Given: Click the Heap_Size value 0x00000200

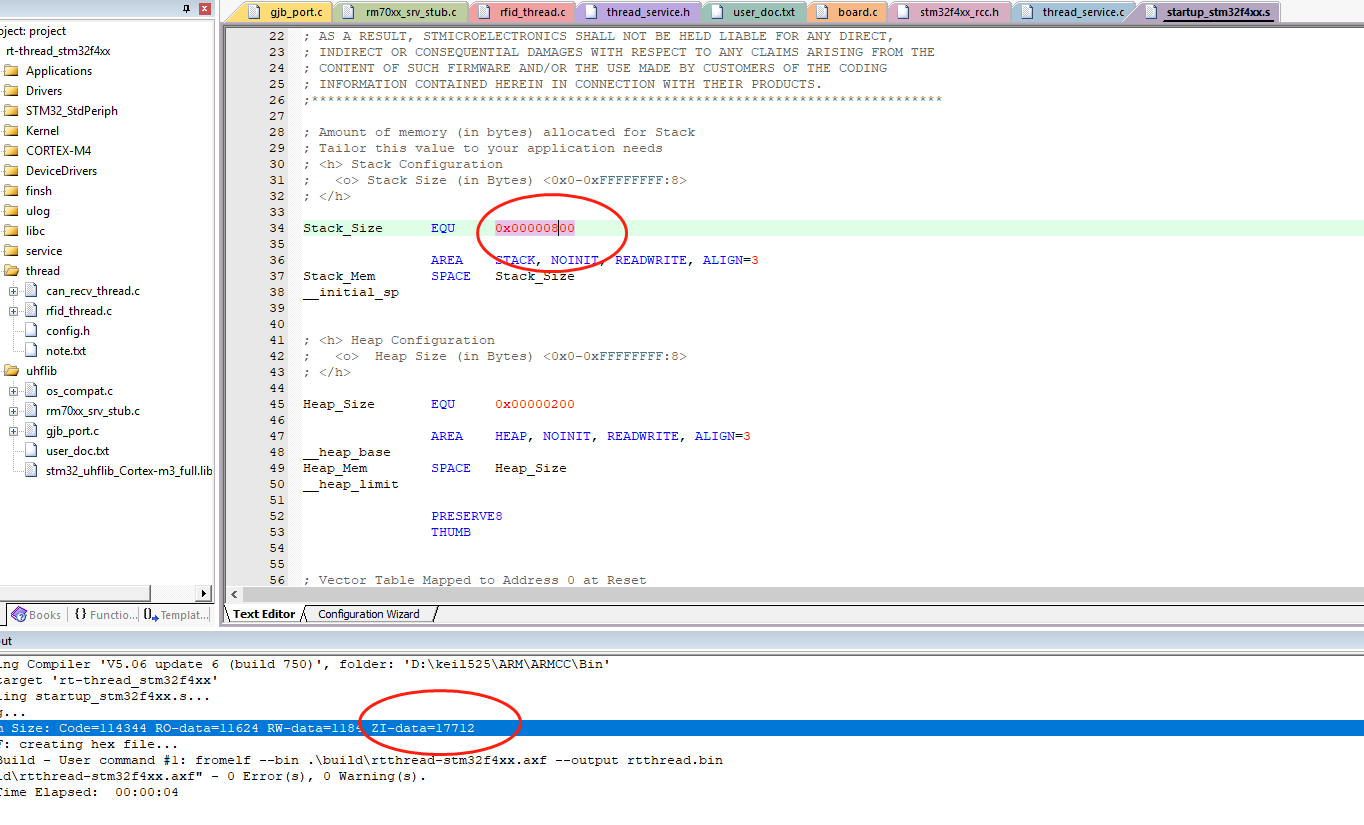Looking at the screenshot, I should [x=535, y=404].
